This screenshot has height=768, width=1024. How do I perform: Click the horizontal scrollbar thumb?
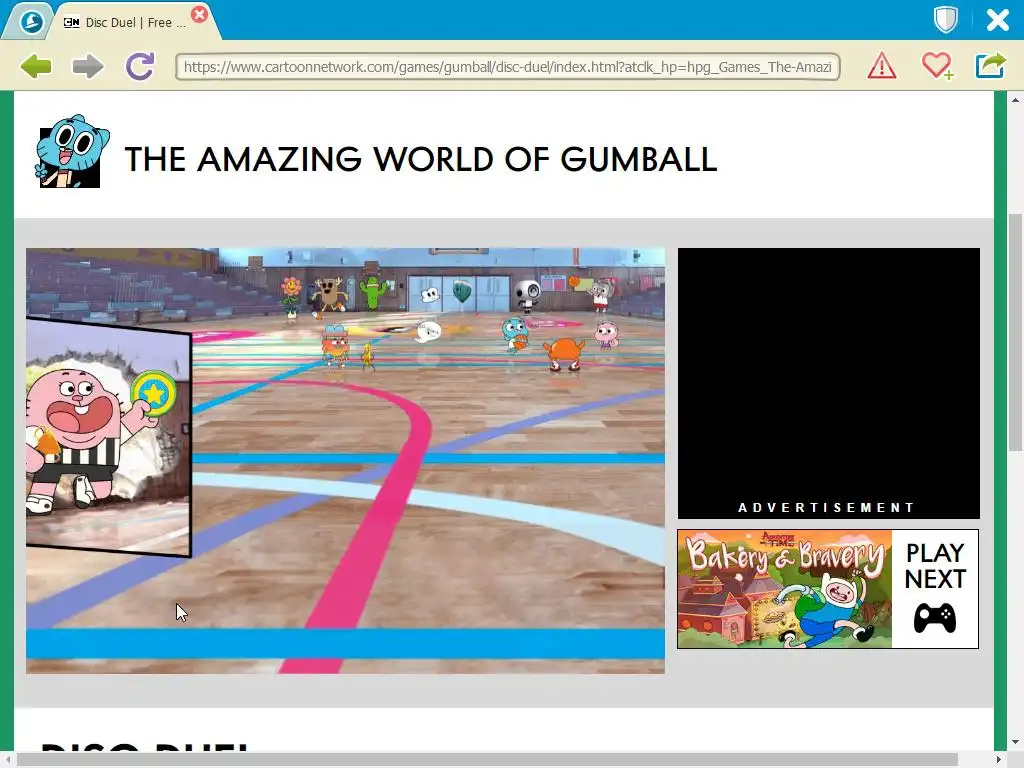click(x=487, y=759)
